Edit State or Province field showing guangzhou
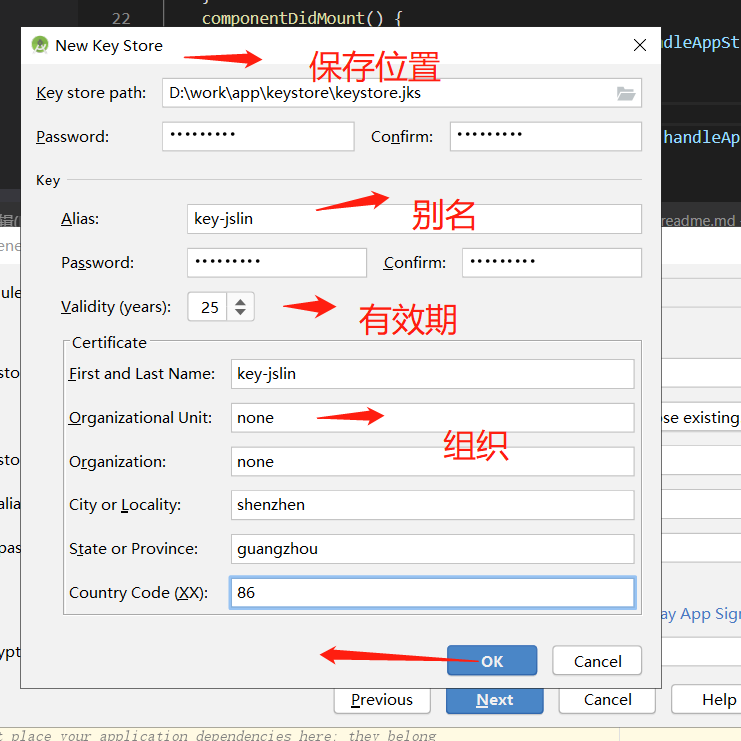Screen dimensions: 741x741 [432, 549]
